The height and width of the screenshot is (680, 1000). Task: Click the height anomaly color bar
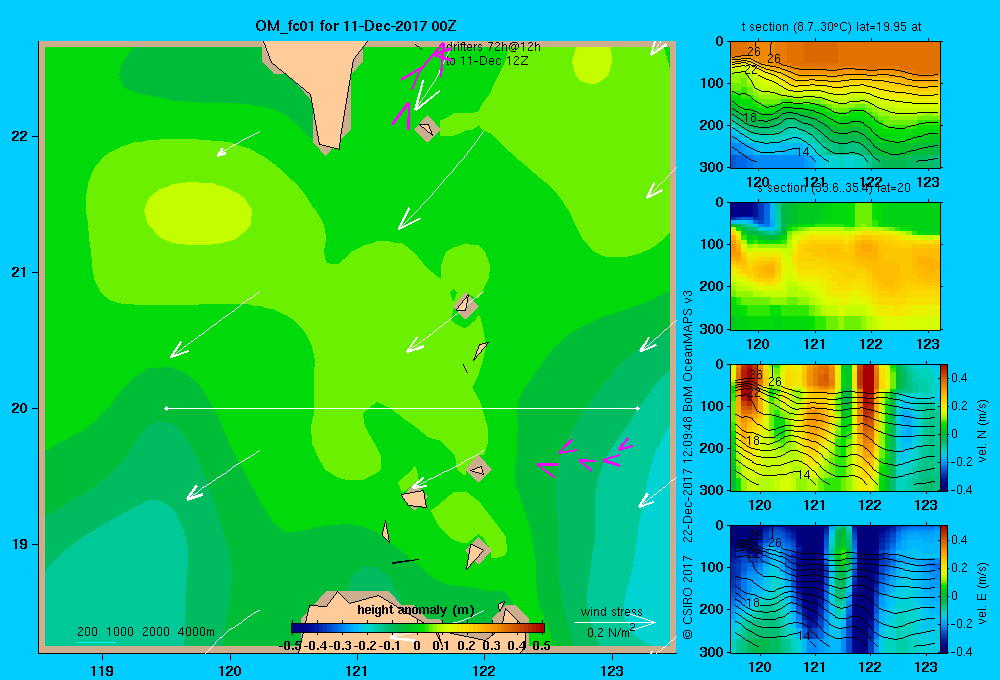coord(418,628)
